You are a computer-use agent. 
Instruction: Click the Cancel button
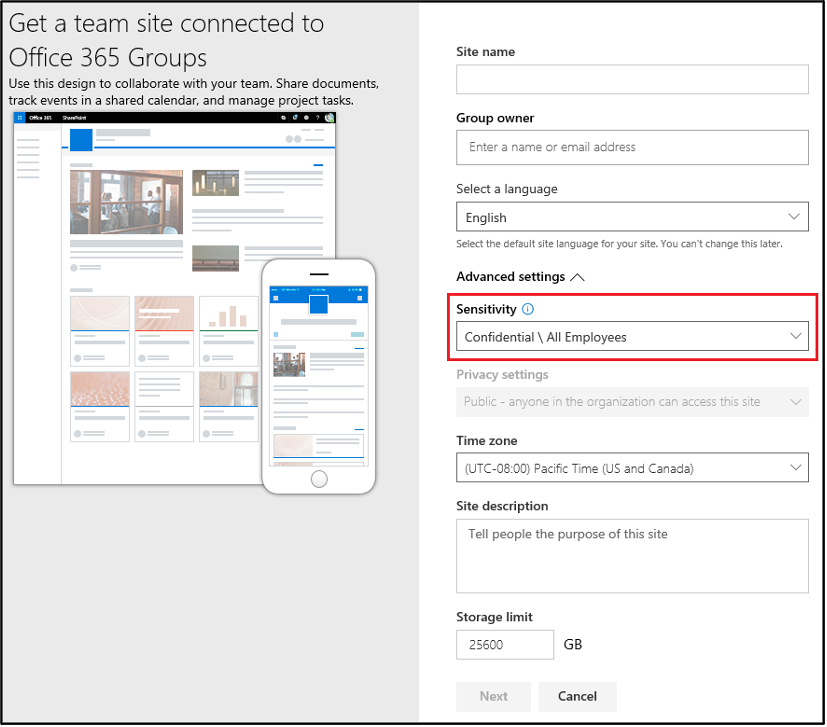[x=577, y=696]
